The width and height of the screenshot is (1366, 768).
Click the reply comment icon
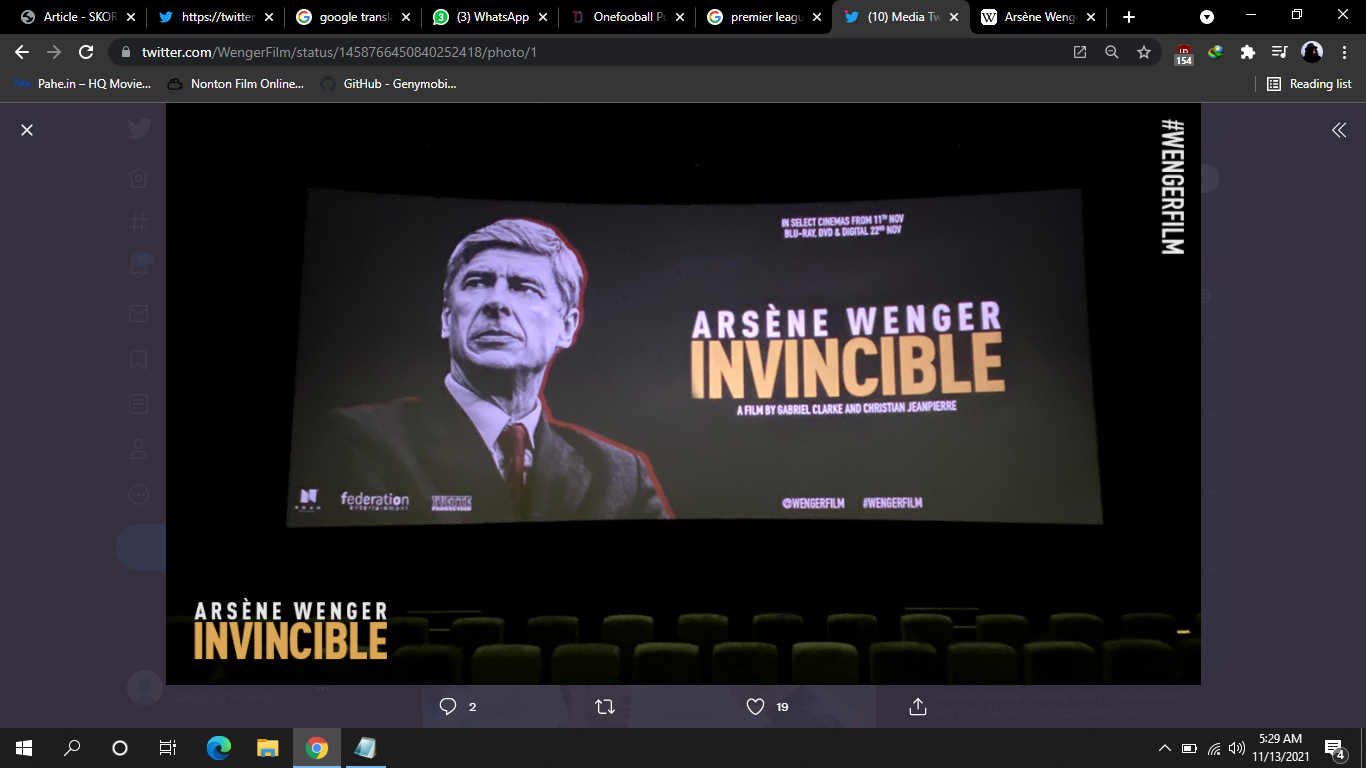pos(448,707)
